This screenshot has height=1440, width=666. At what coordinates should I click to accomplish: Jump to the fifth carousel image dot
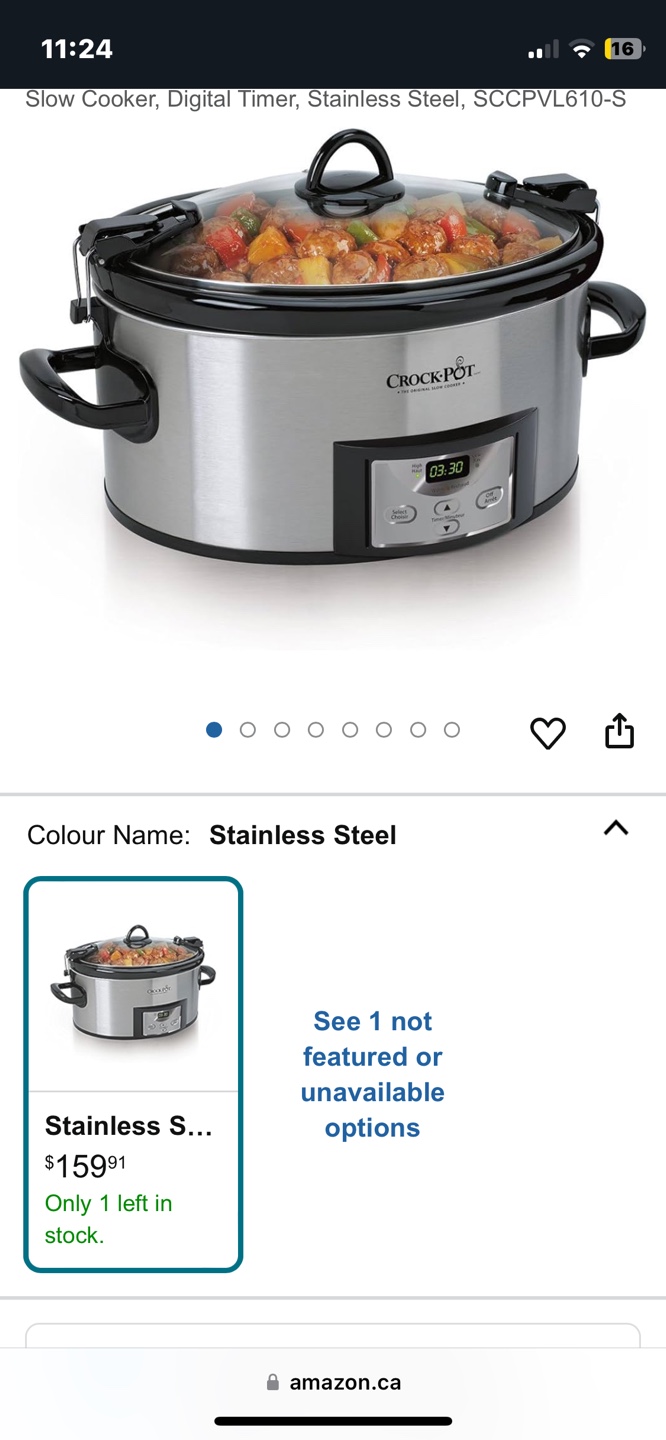pos(350,730)
